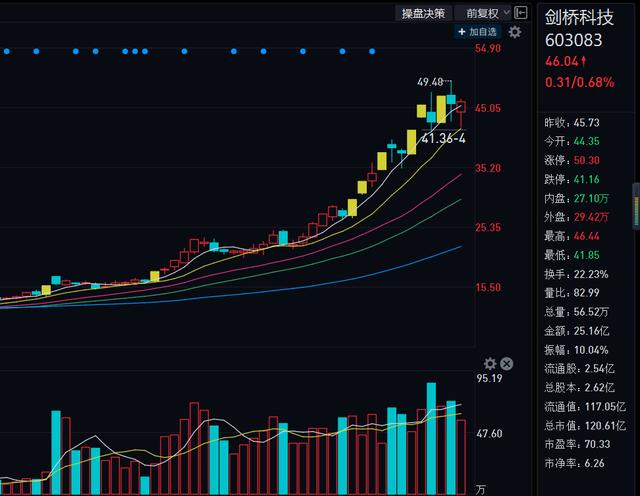
Task: Click the 49.48 high price label
Action: coord(431,81)
